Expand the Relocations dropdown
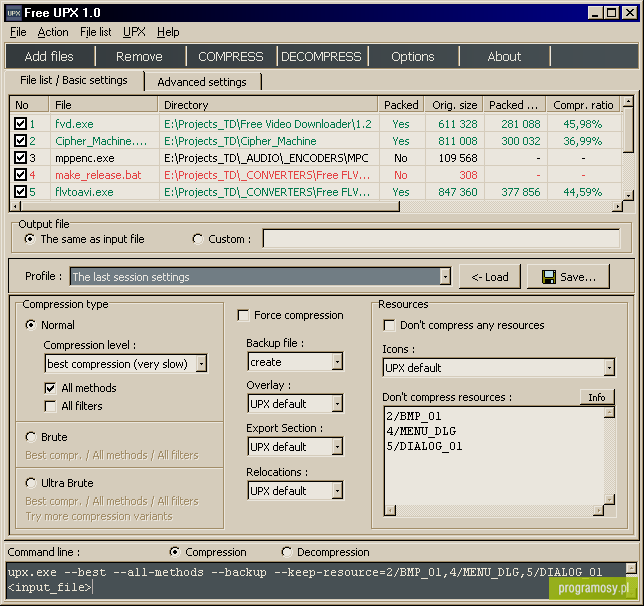The width and height of the screenshot is (644, 606). coord(337,491)
